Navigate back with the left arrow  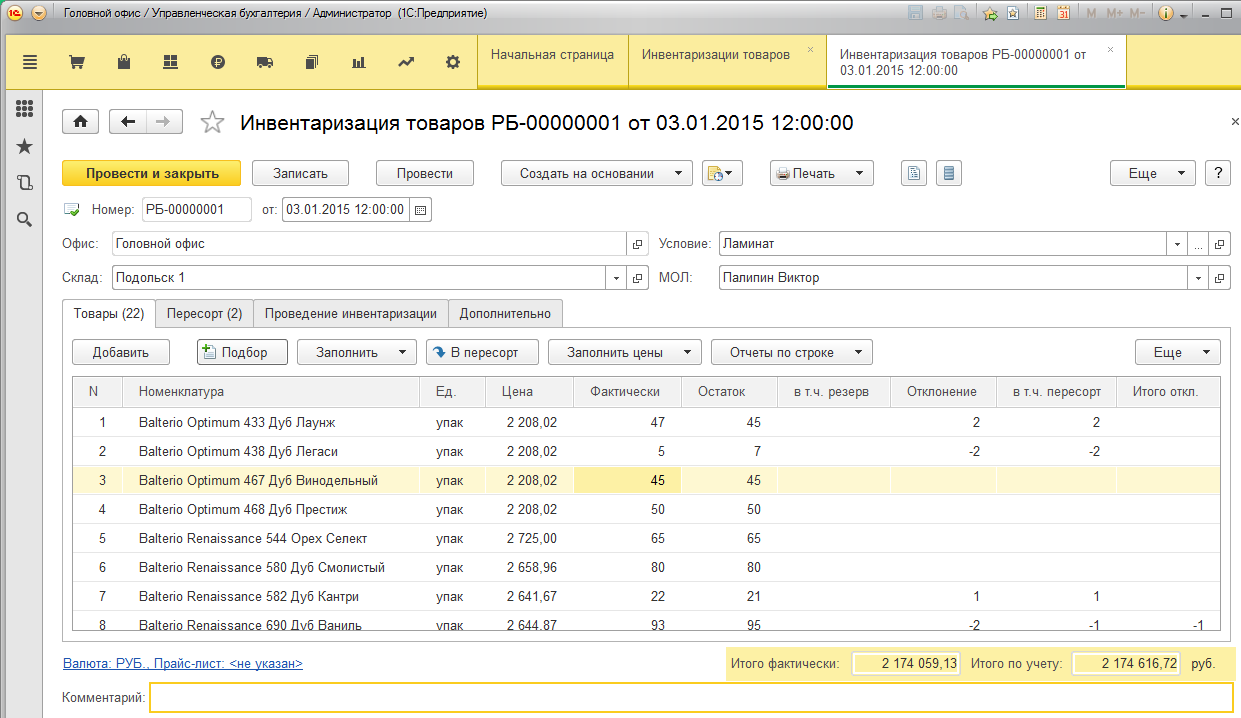127,122
